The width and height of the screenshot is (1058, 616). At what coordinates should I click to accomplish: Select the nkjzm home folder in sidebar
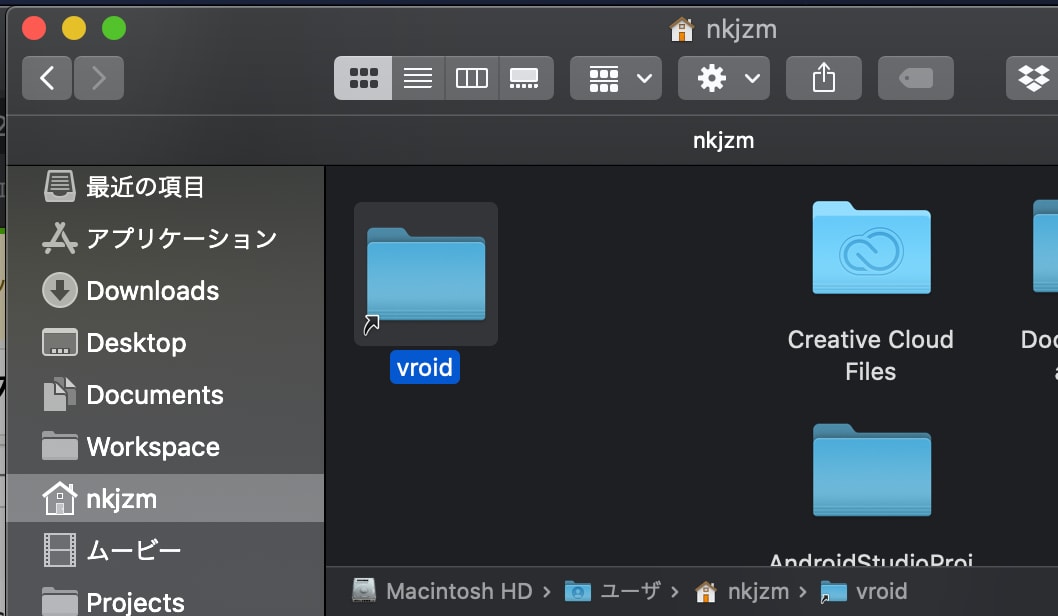[x=121, y=498]
